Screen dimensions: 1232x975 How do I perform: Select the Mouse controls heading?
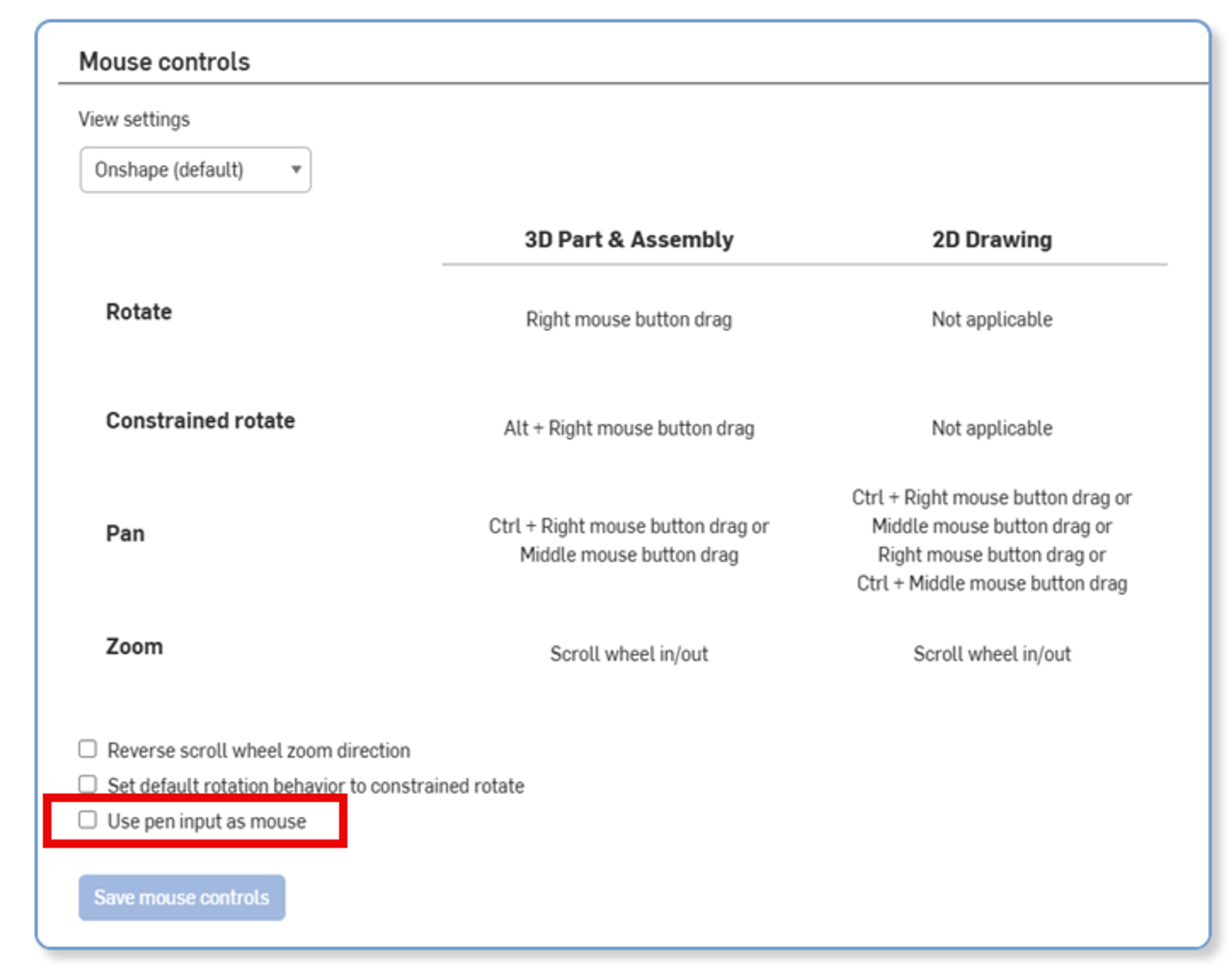163,61
